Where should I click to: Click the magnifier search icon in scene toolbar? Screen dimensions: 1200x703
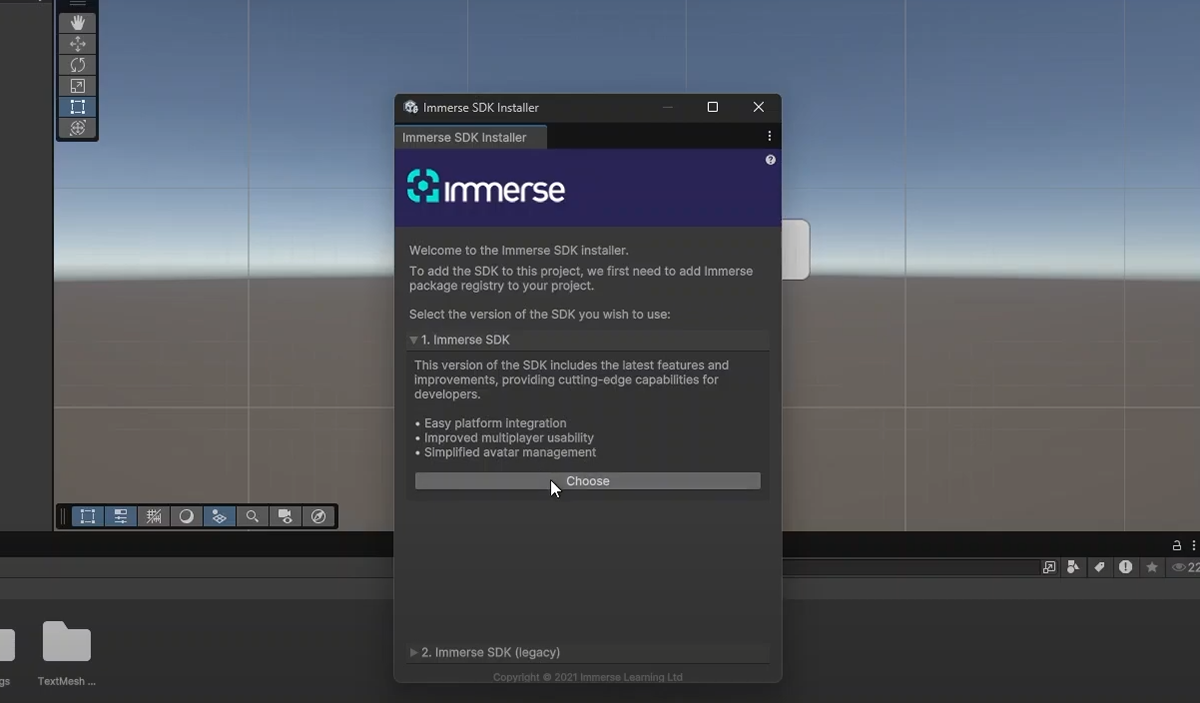tap(252, 516)
